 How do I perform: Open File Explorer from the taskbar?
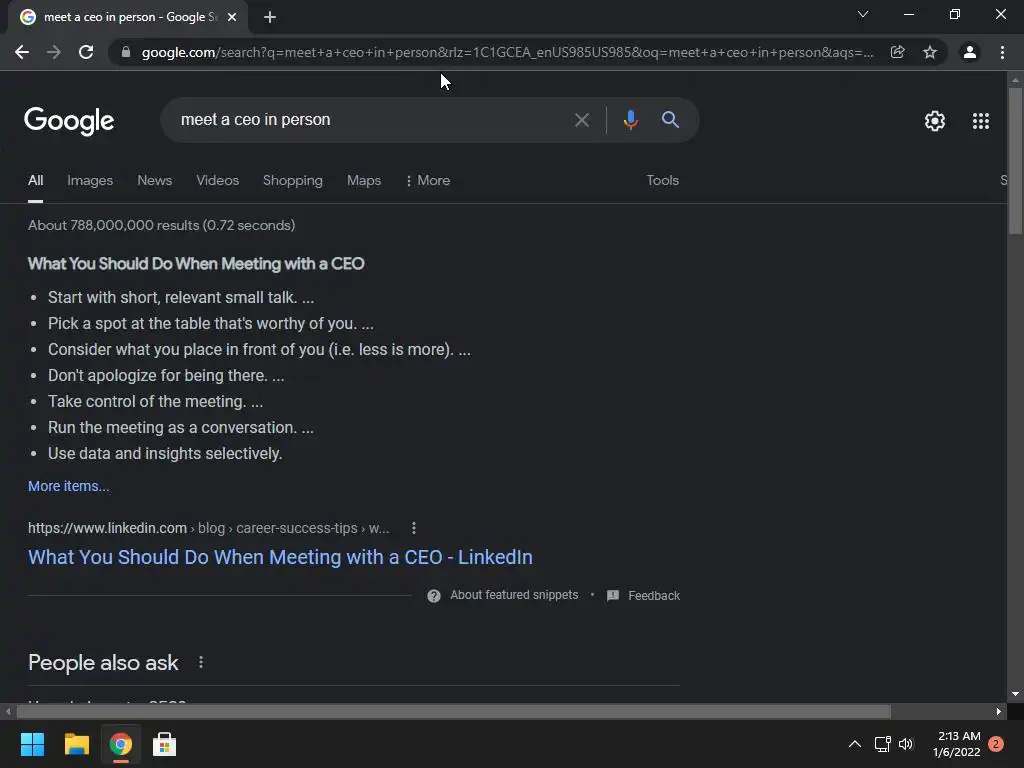tap(76, 744)
